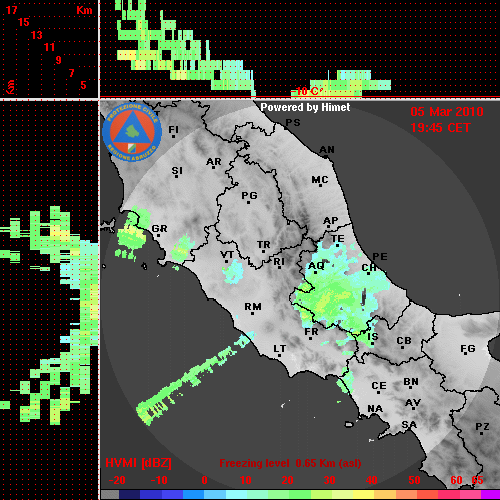The image size is (500, 500).
Task: Click the CH city label on the map
Action: 369,268
